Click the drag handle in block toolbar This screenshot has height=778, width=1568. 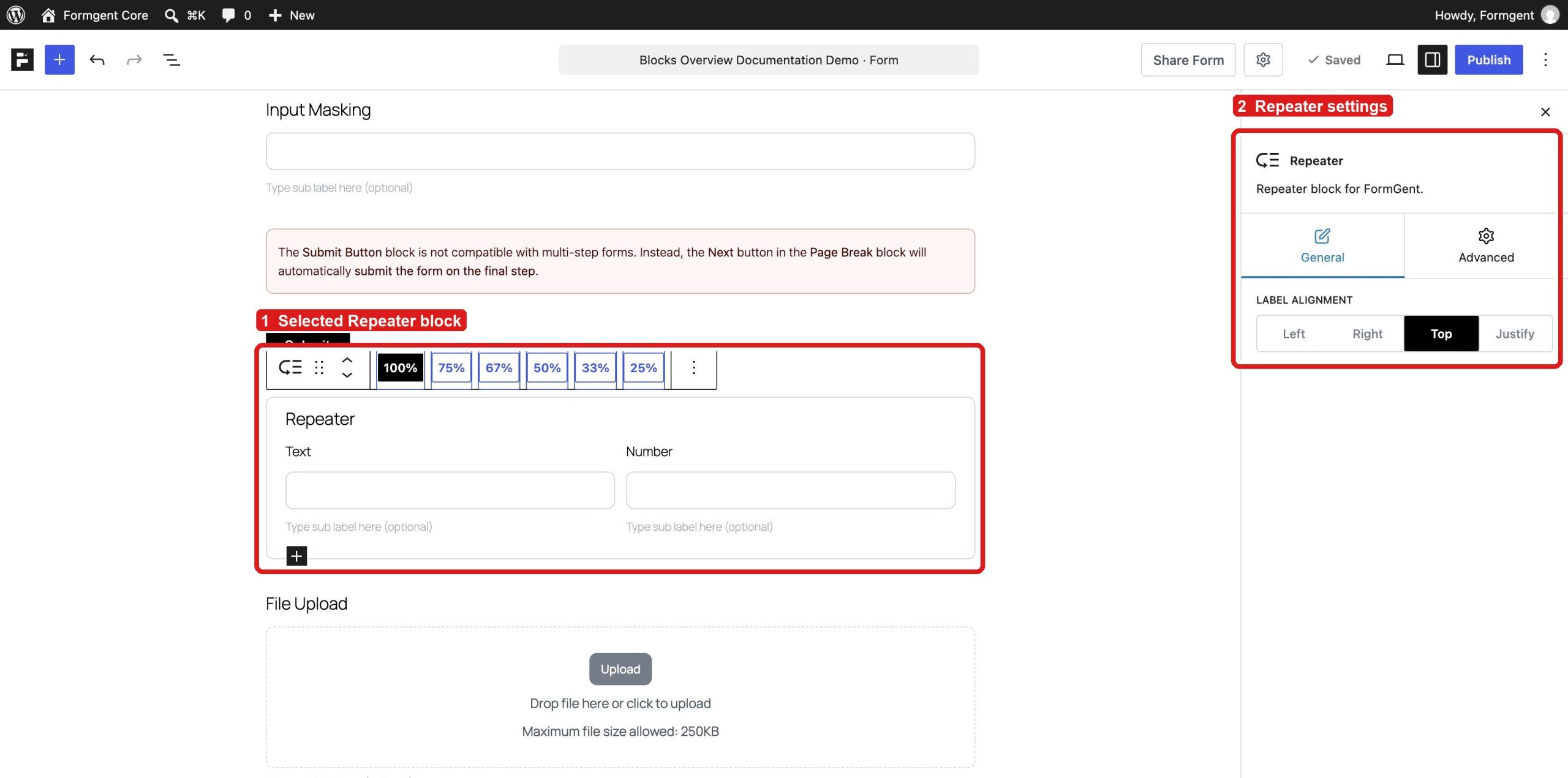[319, 367]
